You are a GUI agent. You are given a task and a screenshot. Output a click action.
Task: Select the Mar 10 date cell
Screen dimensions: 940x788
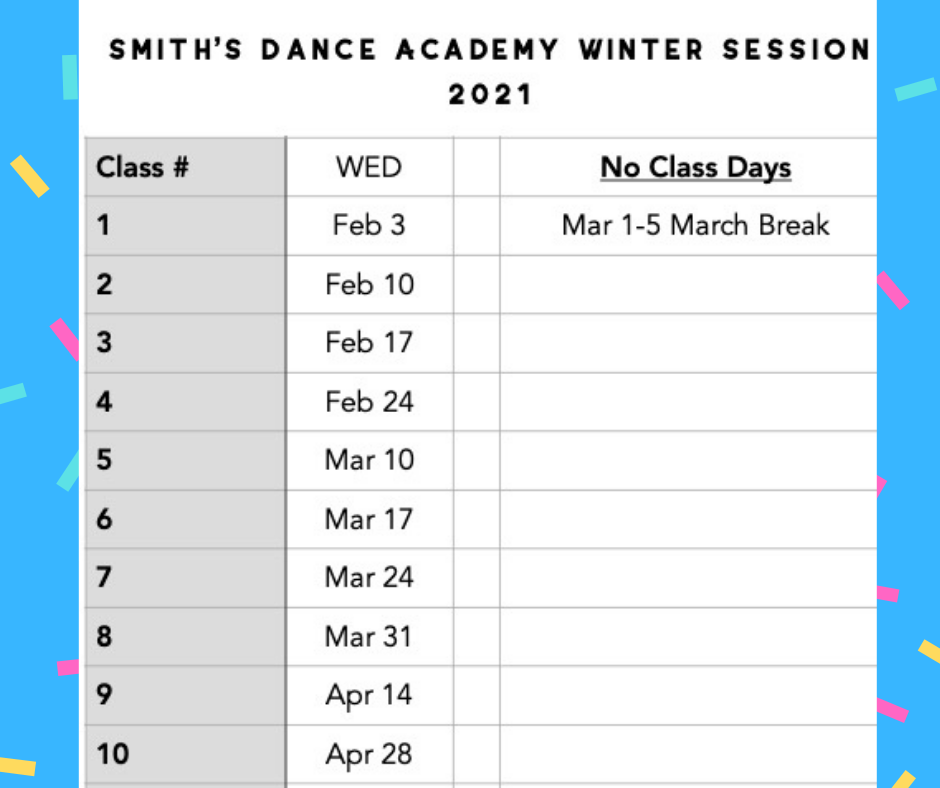(x=369, y=460)
